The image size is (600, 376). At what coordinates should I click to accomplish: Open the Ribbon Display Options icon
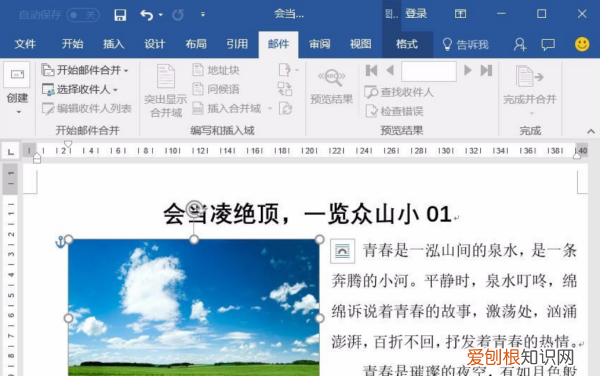click(x=460, y=14)
